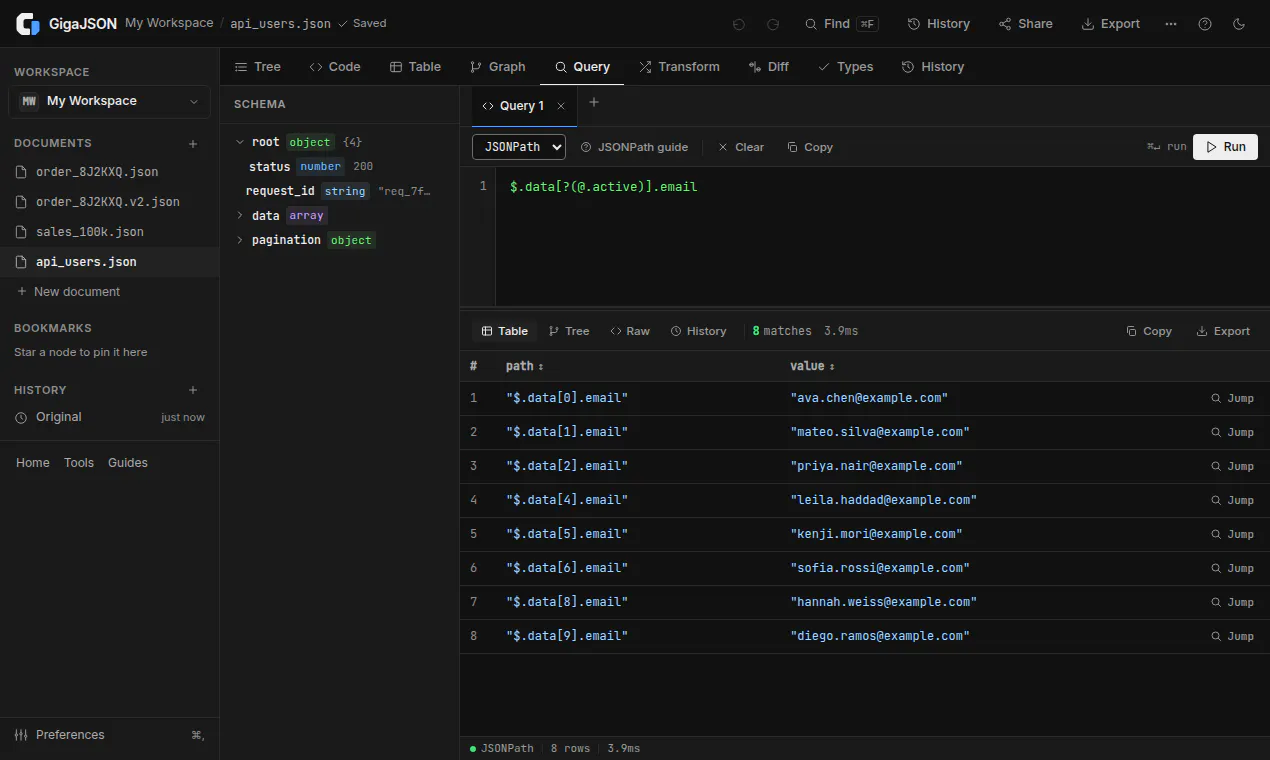Switch to the Types tab
1270x760 pixels.
pos(845,67)
